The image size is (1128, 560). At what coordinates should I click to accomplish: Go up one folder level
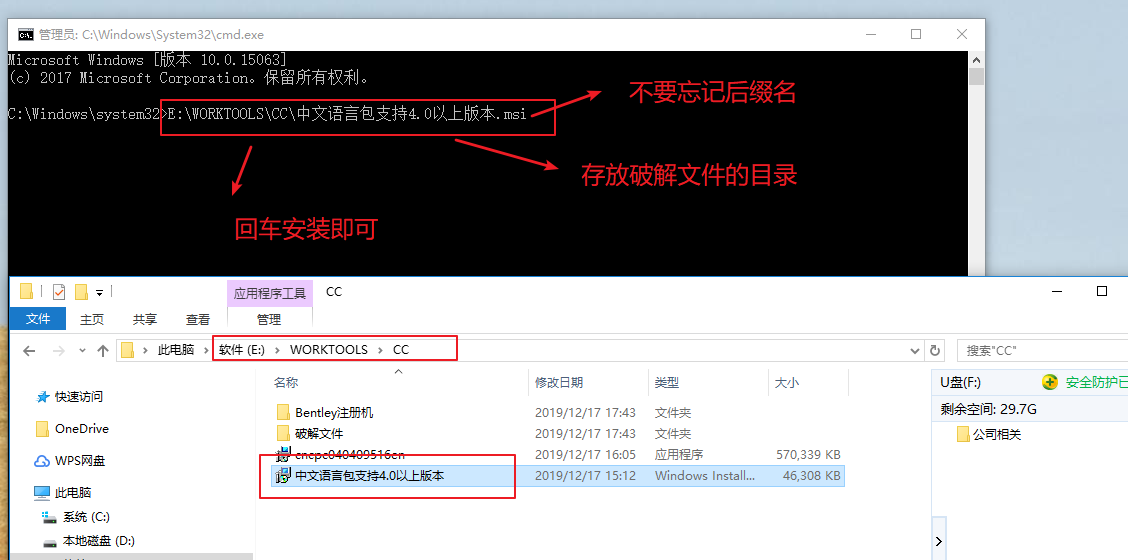[103, 351]
